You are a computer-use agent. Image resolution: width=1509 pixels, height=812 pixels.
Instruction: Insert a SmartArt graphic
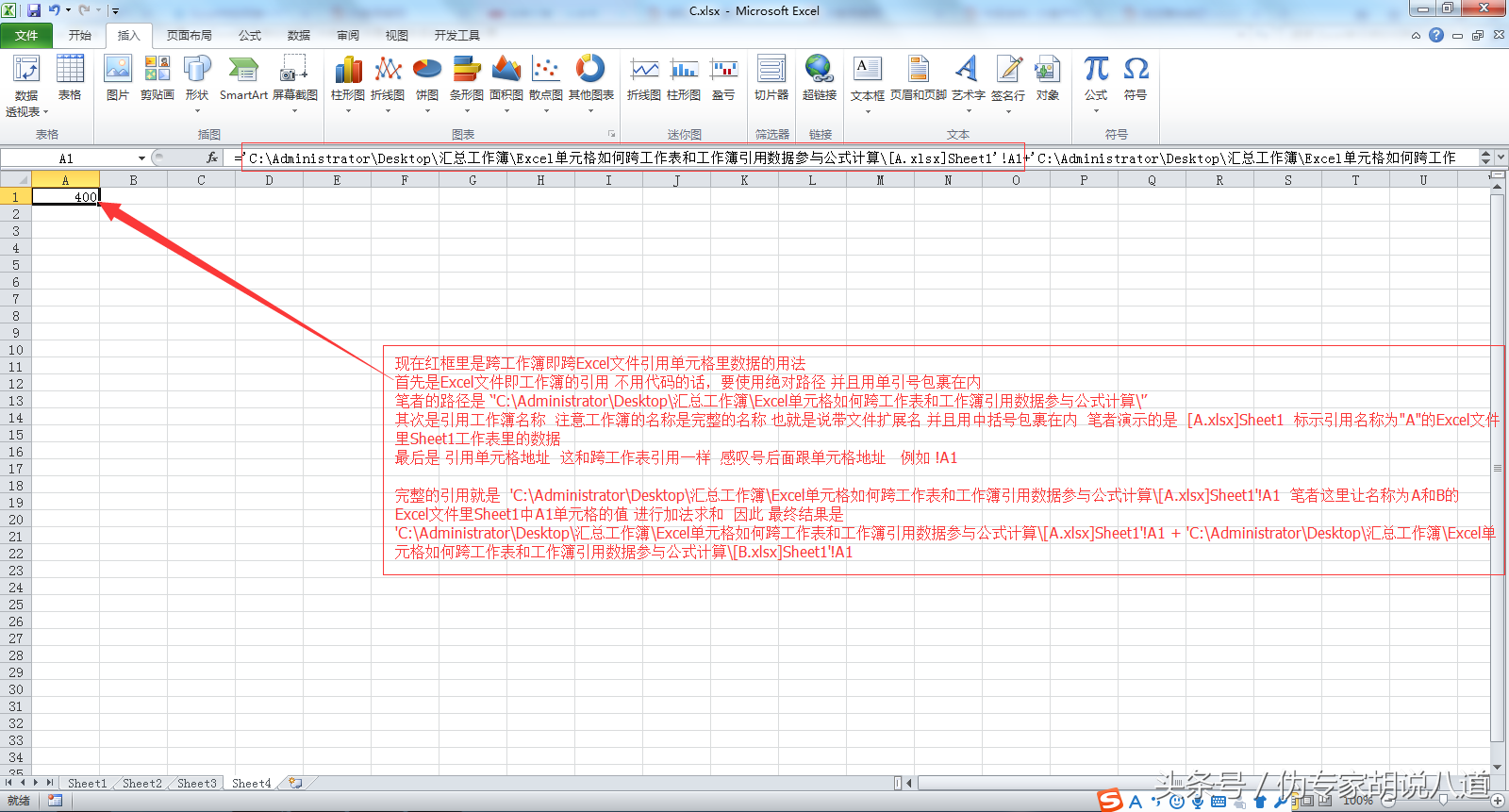[x=243, y=78]
